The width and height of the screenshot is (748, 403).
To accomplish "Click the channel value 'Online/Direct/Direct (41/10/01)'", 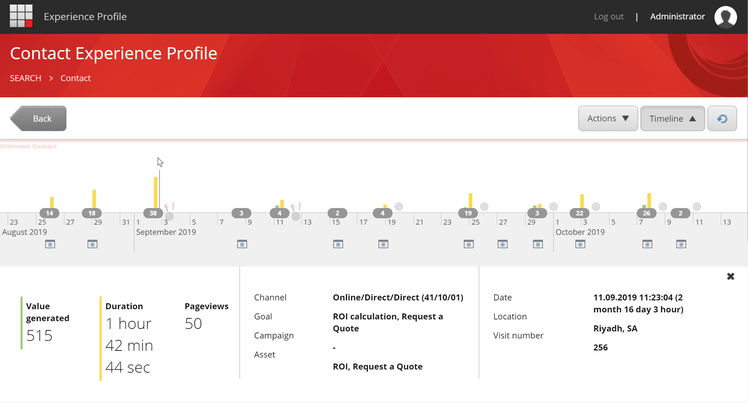I will [x=398, y=298].
